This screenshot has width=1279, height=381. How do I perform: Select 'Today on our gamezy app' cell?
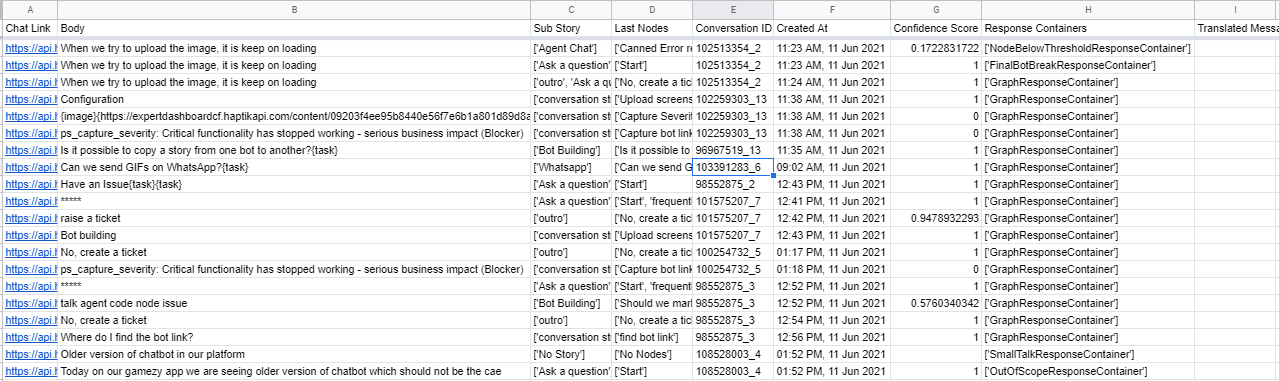(294, 371)
